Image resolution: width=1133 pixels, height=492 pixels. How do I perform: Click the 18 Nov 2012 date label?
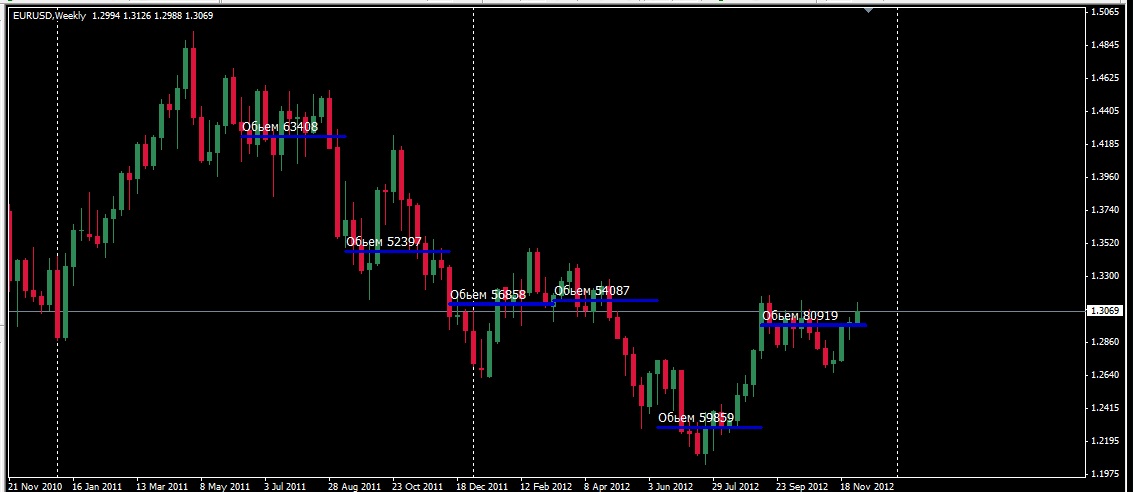pyautogui.click(x=868, y=486)
